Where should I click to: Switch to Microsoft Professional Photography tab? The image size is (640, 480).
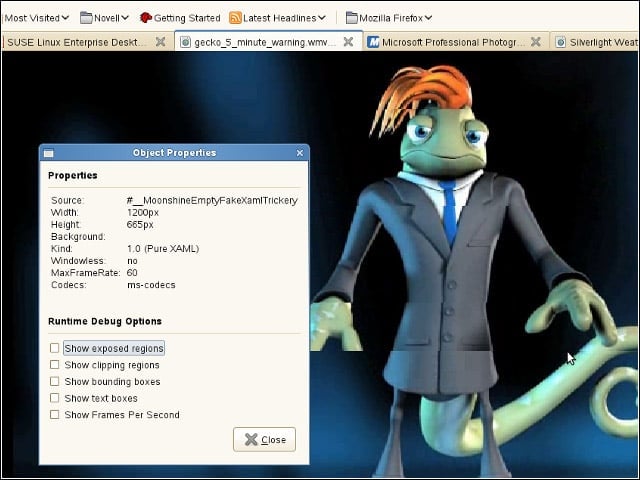pos(456,42)
